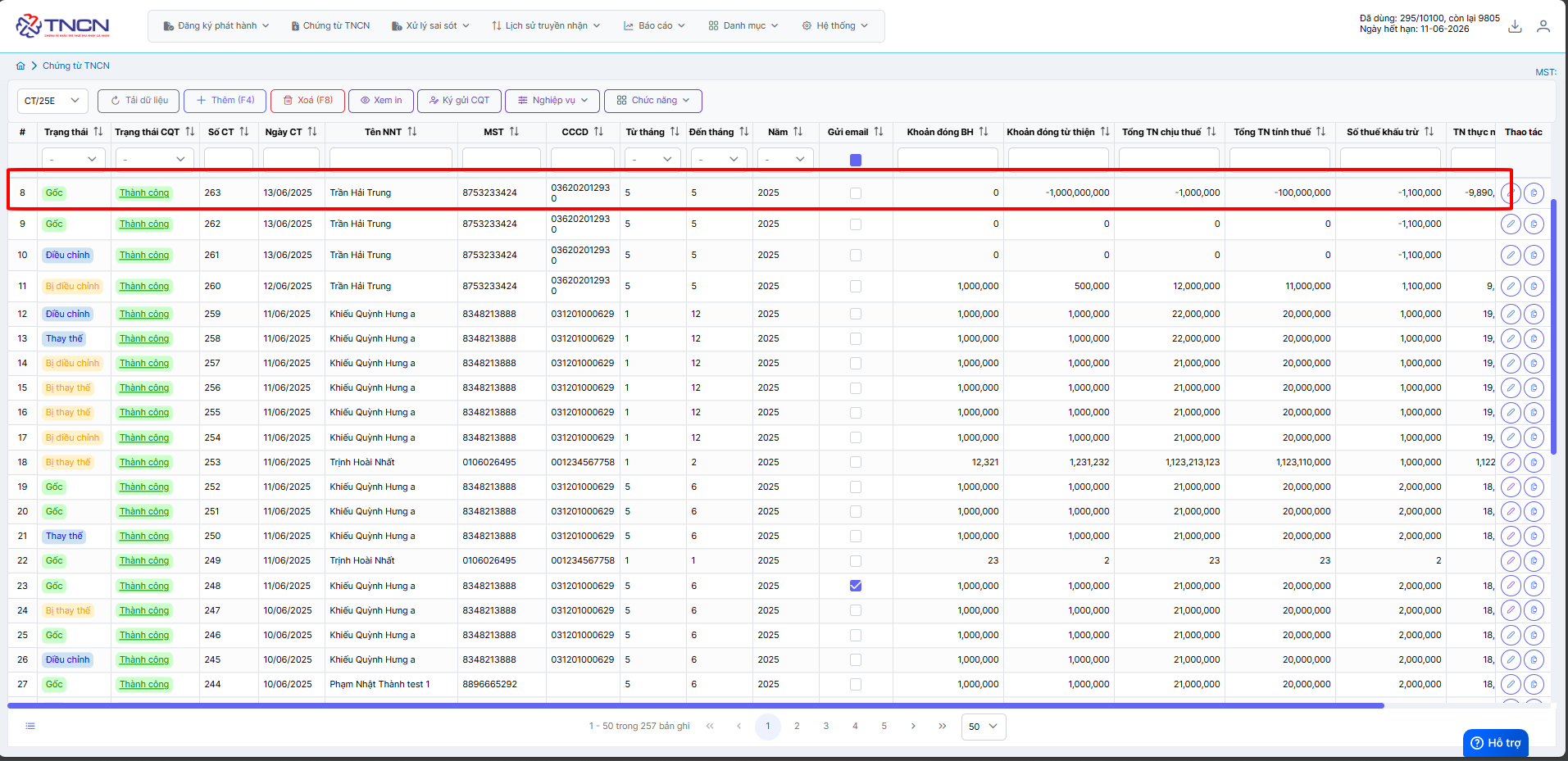Open the CT/25E series dropdown
Viewport: 1568px width, 761px height.
click(x=52, y=101)
